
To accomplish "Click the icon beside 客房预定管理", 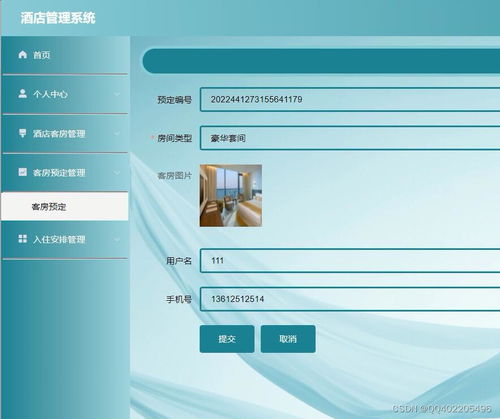I will pyautogui.click(x=22, y=172).
